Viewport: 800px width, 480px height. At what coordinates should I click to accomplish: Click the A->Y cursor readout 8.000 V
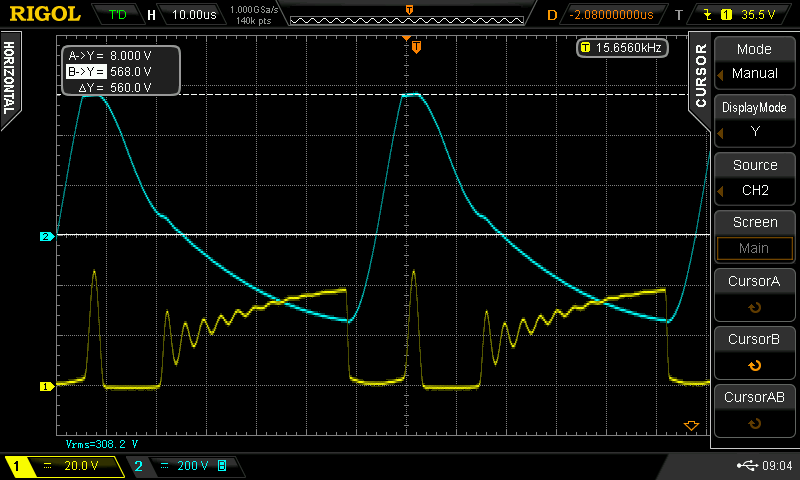pos(110,56)
